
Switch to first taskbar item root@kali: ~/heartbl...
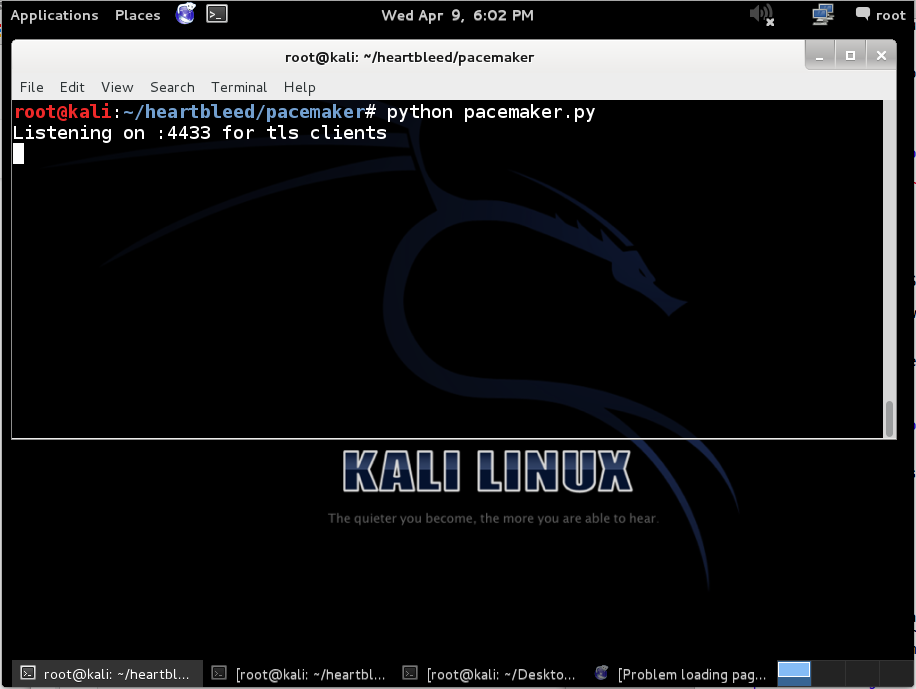[106, 674]
